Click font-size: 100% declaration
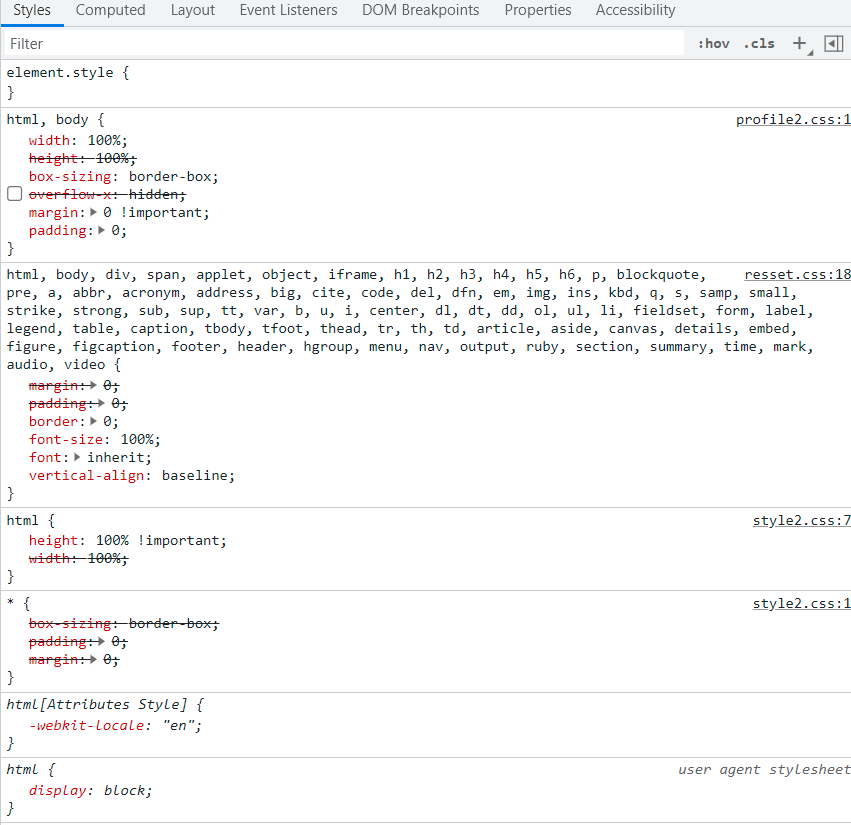The width and height of the screenshot is (851, 825). (94, 439)
